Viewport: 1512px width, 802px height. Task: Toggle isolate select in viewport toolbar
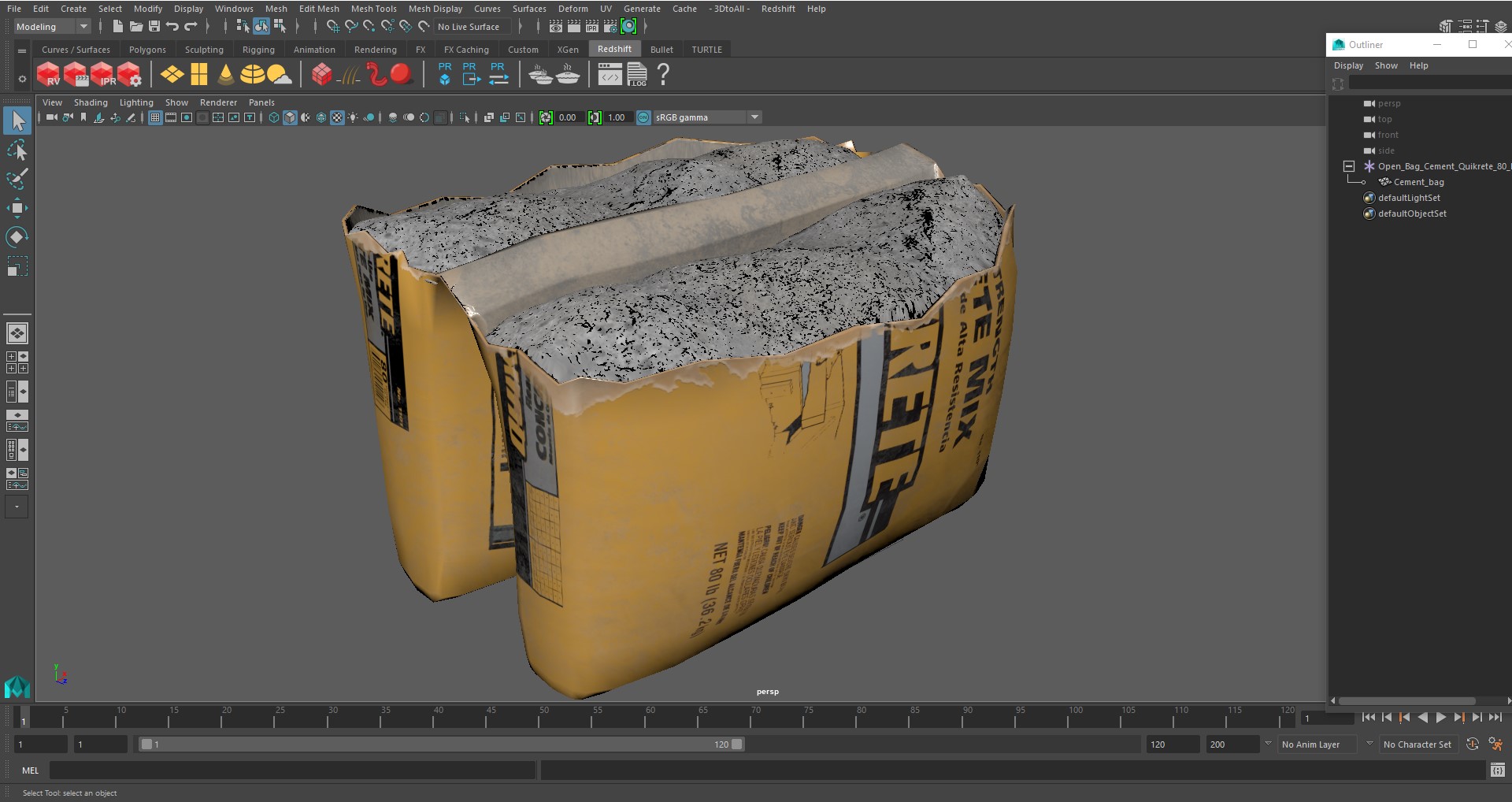click(465, 117)
